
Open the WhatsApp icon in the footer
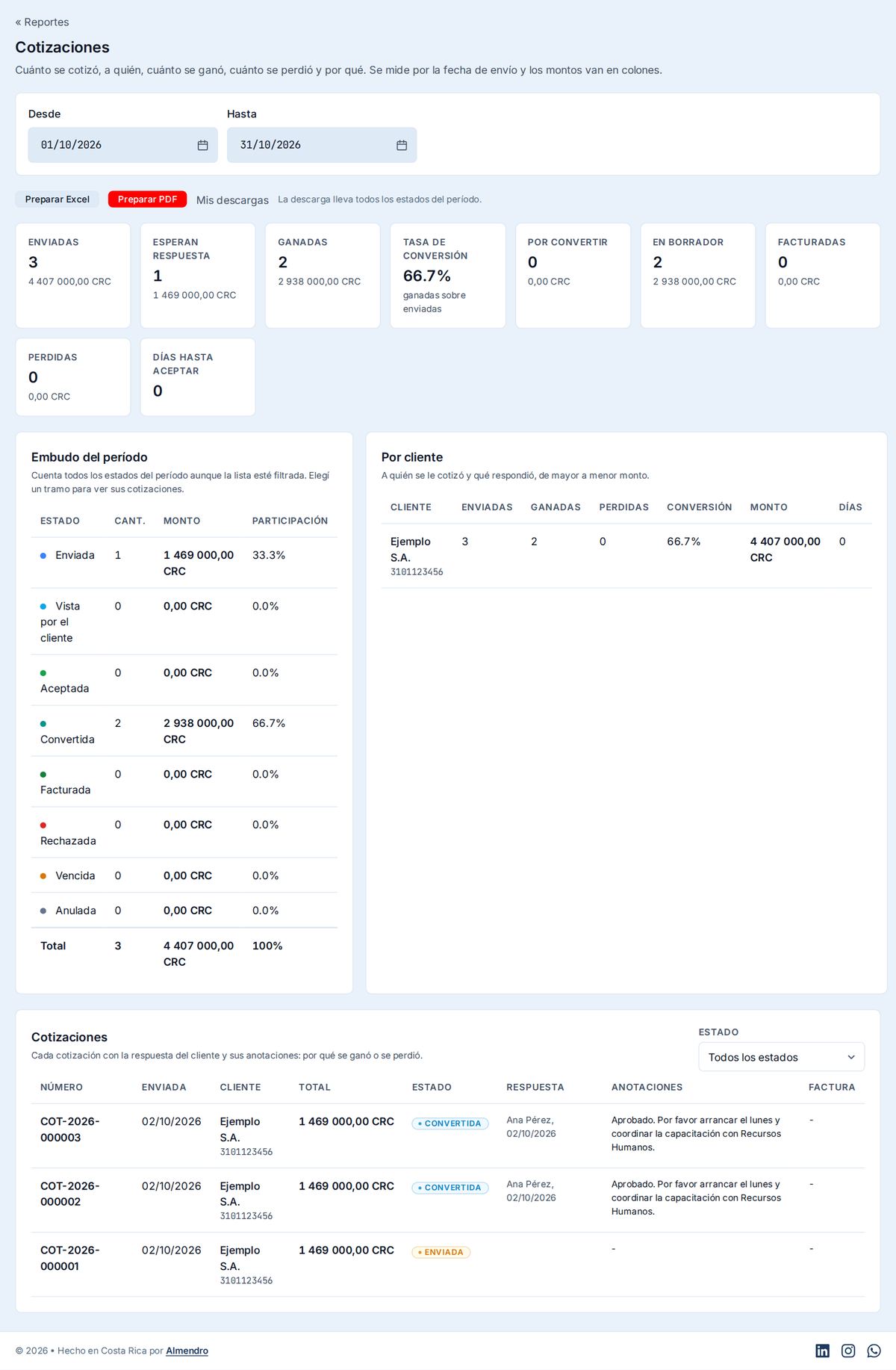(874, 1351)
